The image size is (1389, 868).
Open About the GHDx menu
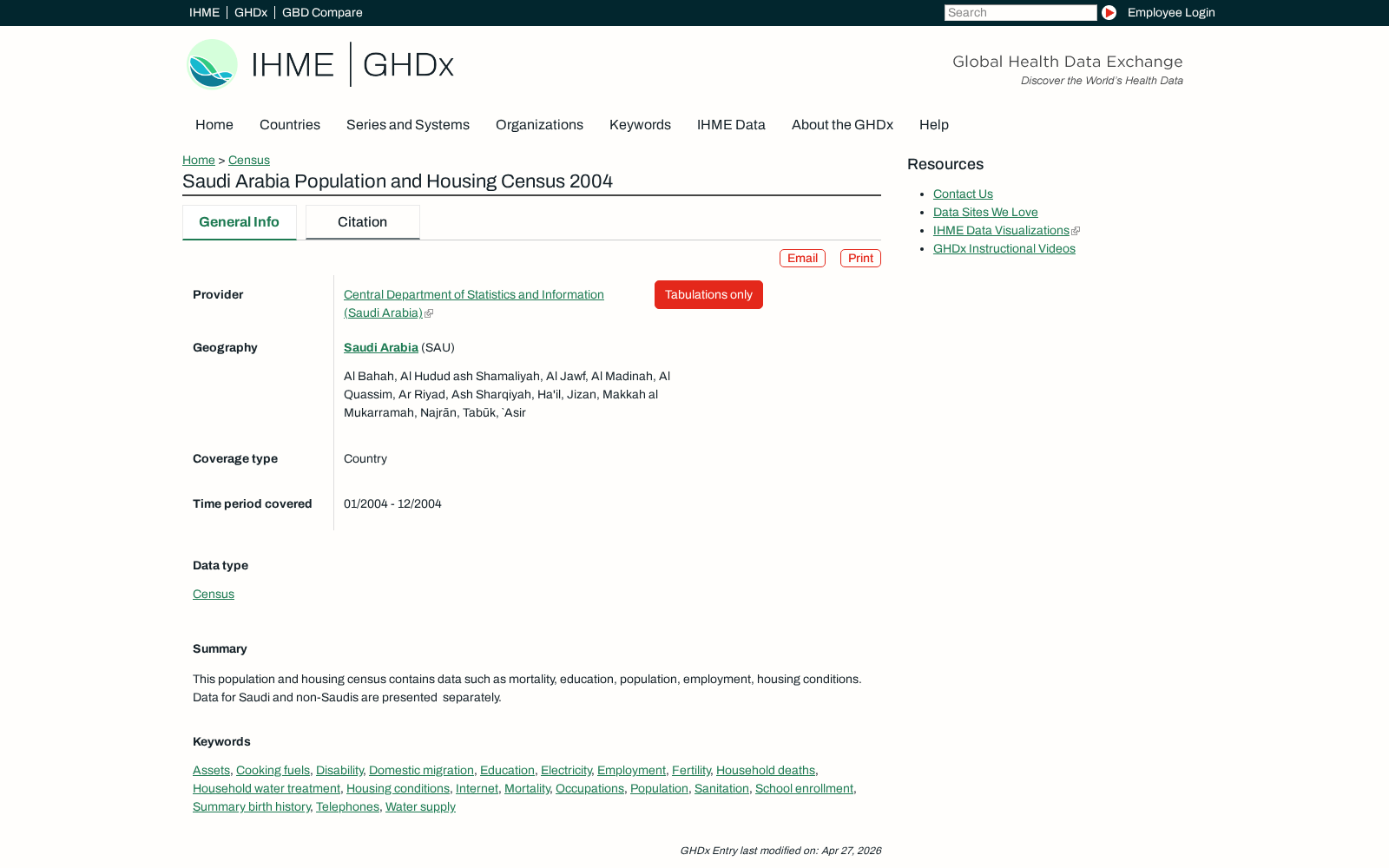[842, 125]
